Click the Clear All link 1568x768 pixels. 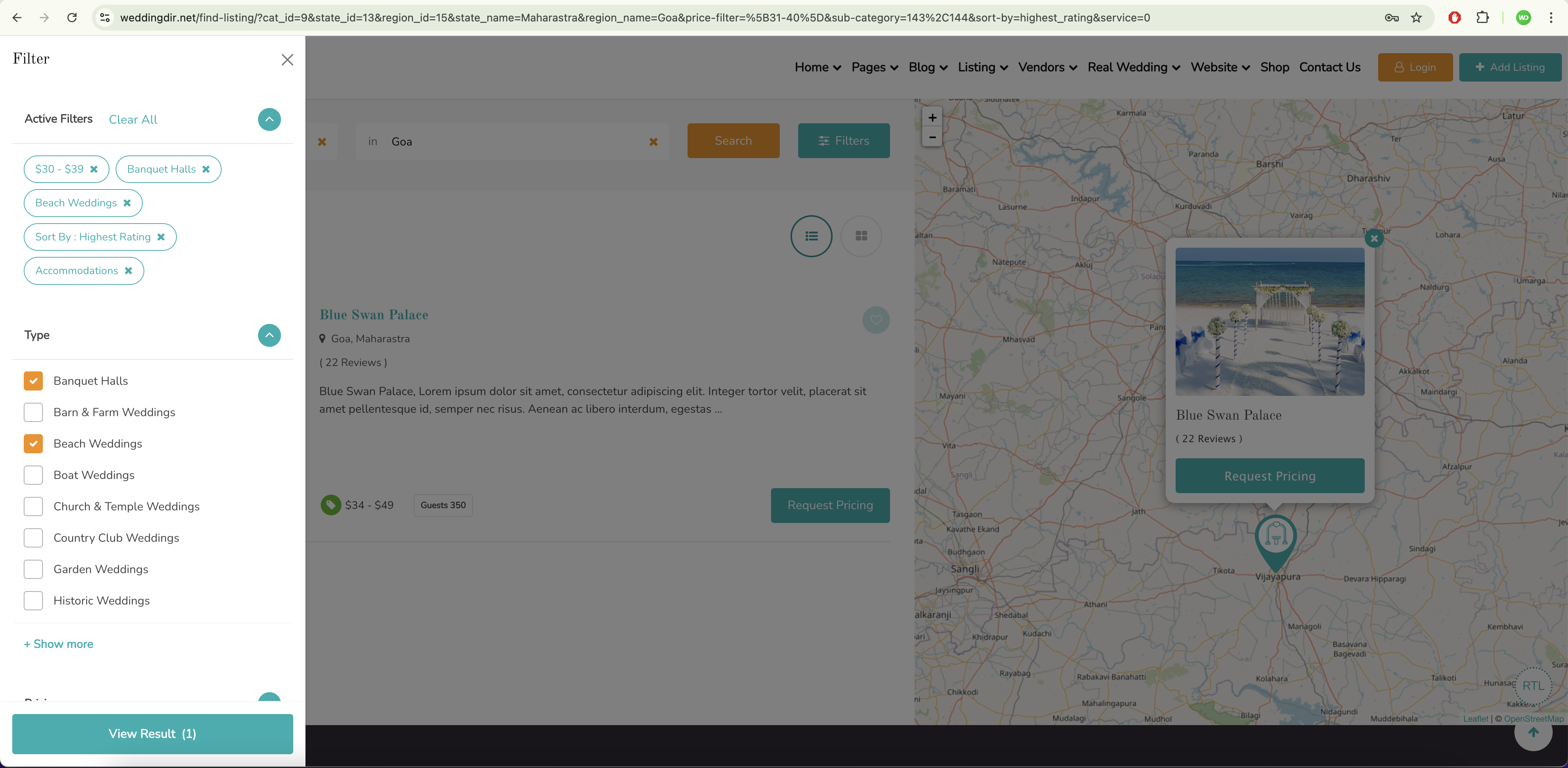click(133, 120)
